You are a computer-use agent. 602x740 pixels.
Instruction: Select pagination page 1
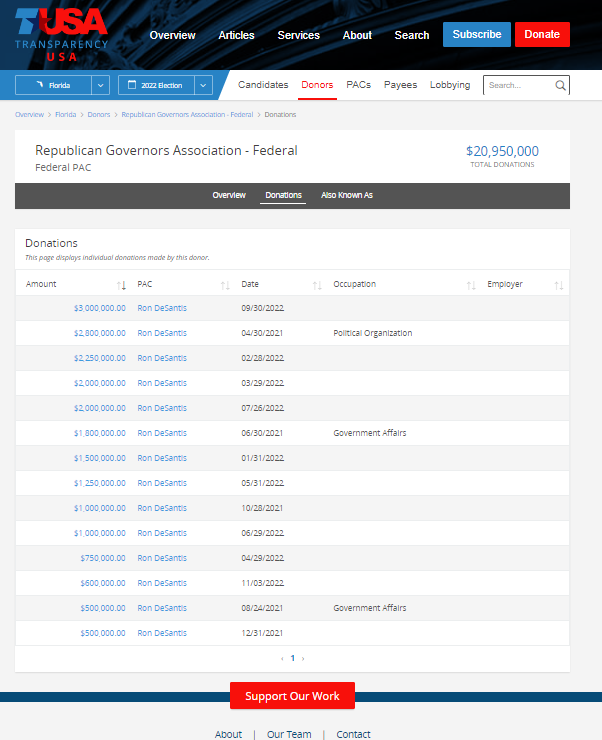point(293,658)
